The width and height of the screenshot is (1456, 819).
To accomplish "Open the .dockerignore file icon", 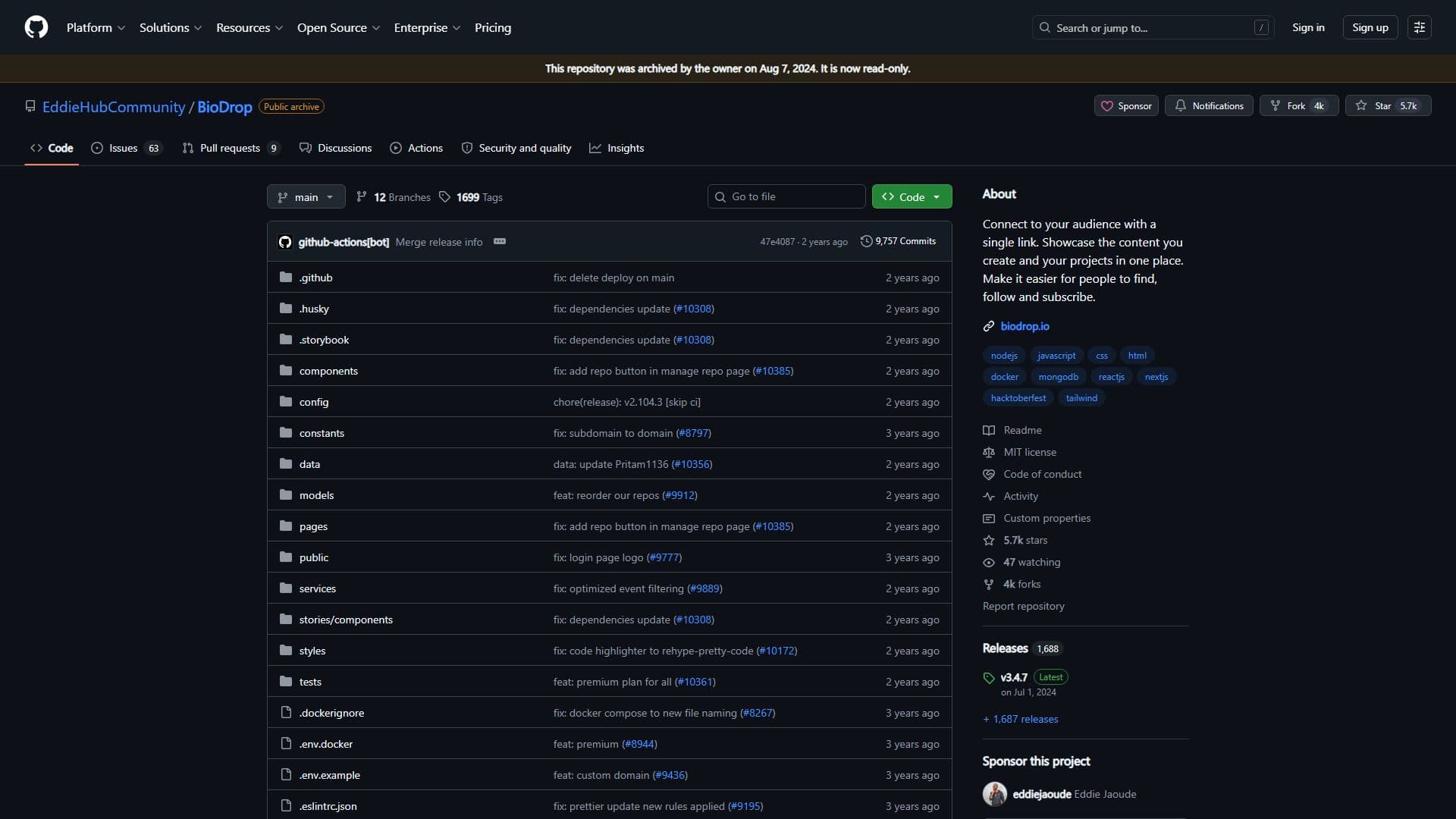I will [x=286, y=712].
